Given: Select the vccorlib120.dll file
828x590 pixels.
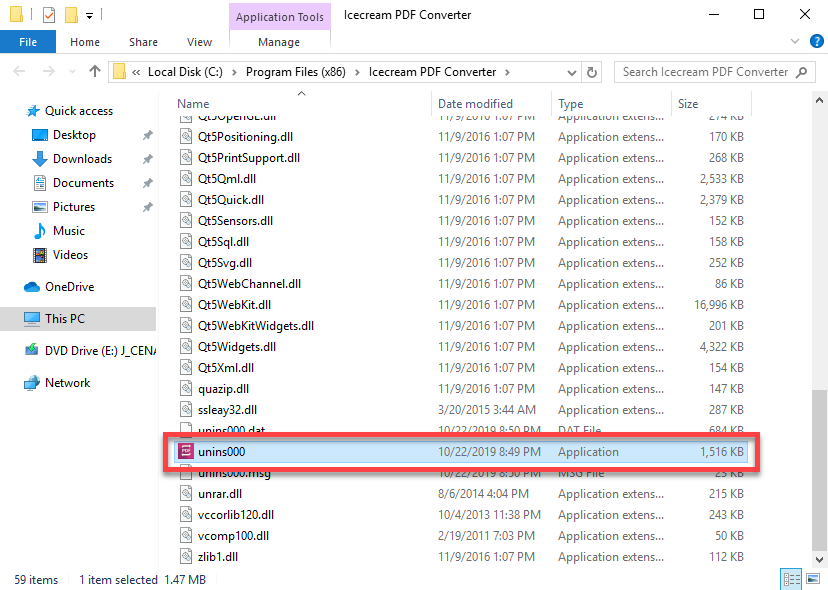Looking at the screenshot, I should pyautogui.click(x=236, y=515).
